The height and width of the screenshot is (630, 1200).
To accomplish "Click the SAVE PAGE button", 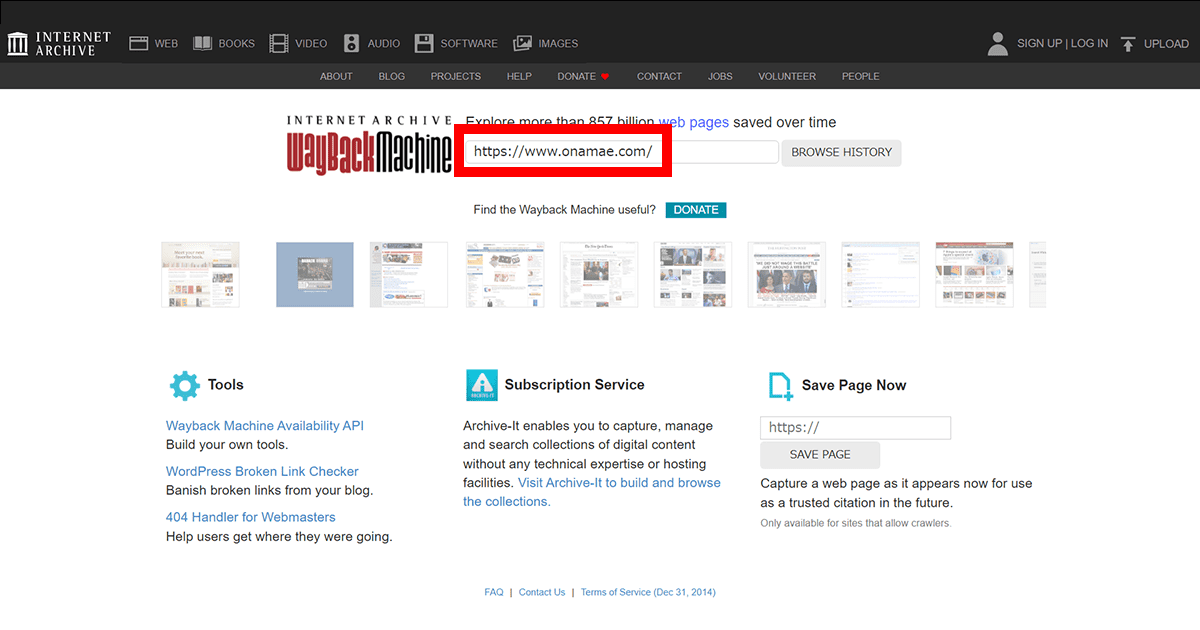I will 820,455.
